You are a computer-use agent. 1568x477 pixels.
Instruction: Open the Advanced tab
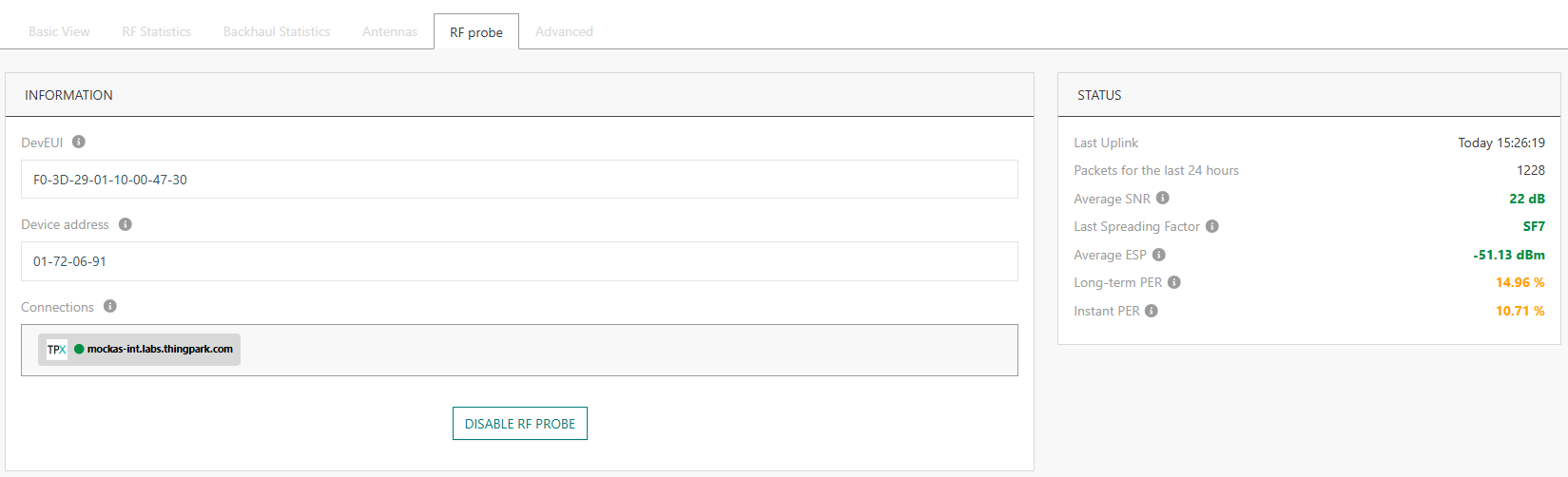(x=564, y=31)
